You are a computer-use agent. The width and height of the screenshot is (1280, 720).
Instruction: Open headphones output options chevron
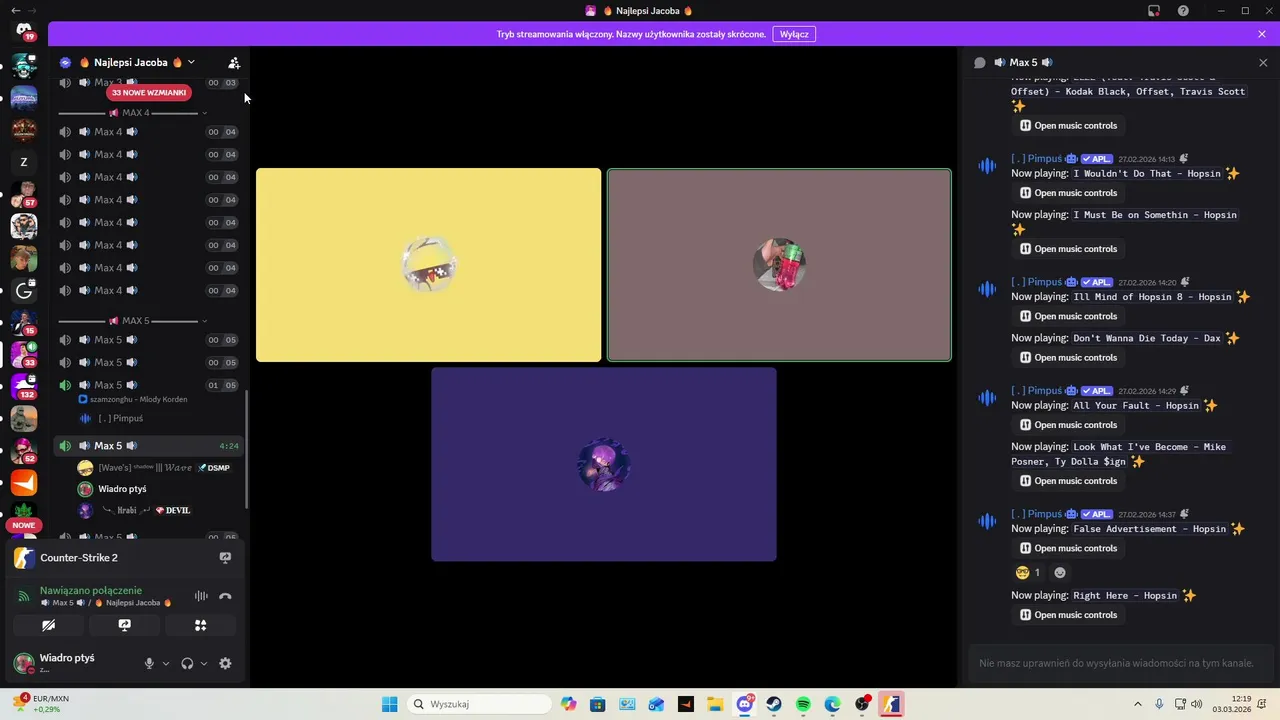click(204, 663)
